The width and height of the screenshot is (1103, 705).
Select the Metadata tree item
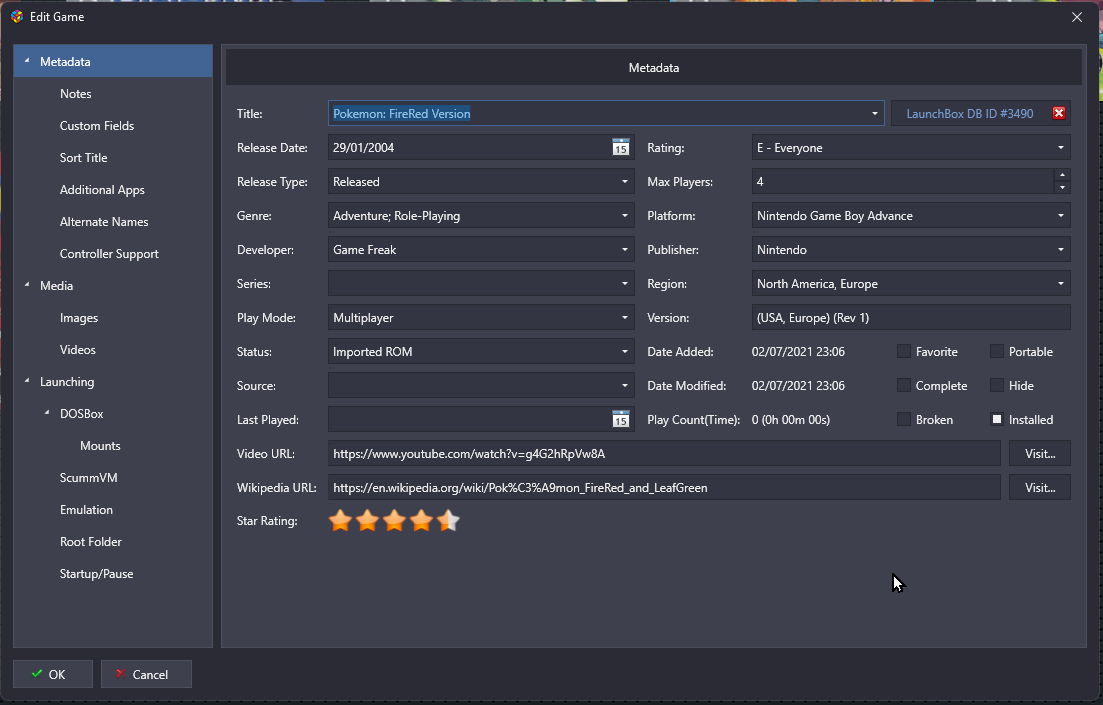113,61
